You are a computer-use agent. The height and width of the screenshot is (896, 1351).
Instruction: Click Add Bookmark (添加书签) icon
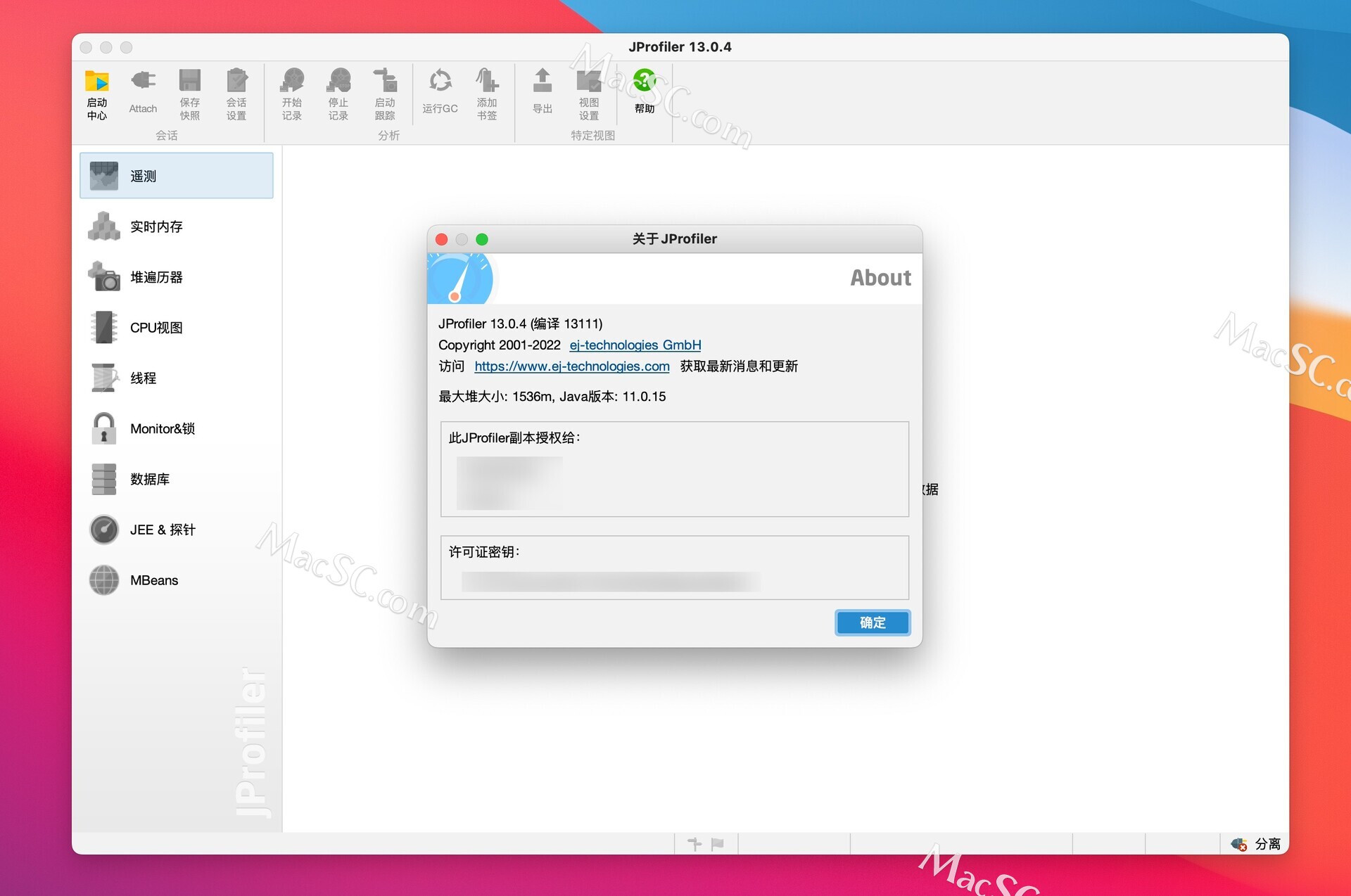pos(487,94)
